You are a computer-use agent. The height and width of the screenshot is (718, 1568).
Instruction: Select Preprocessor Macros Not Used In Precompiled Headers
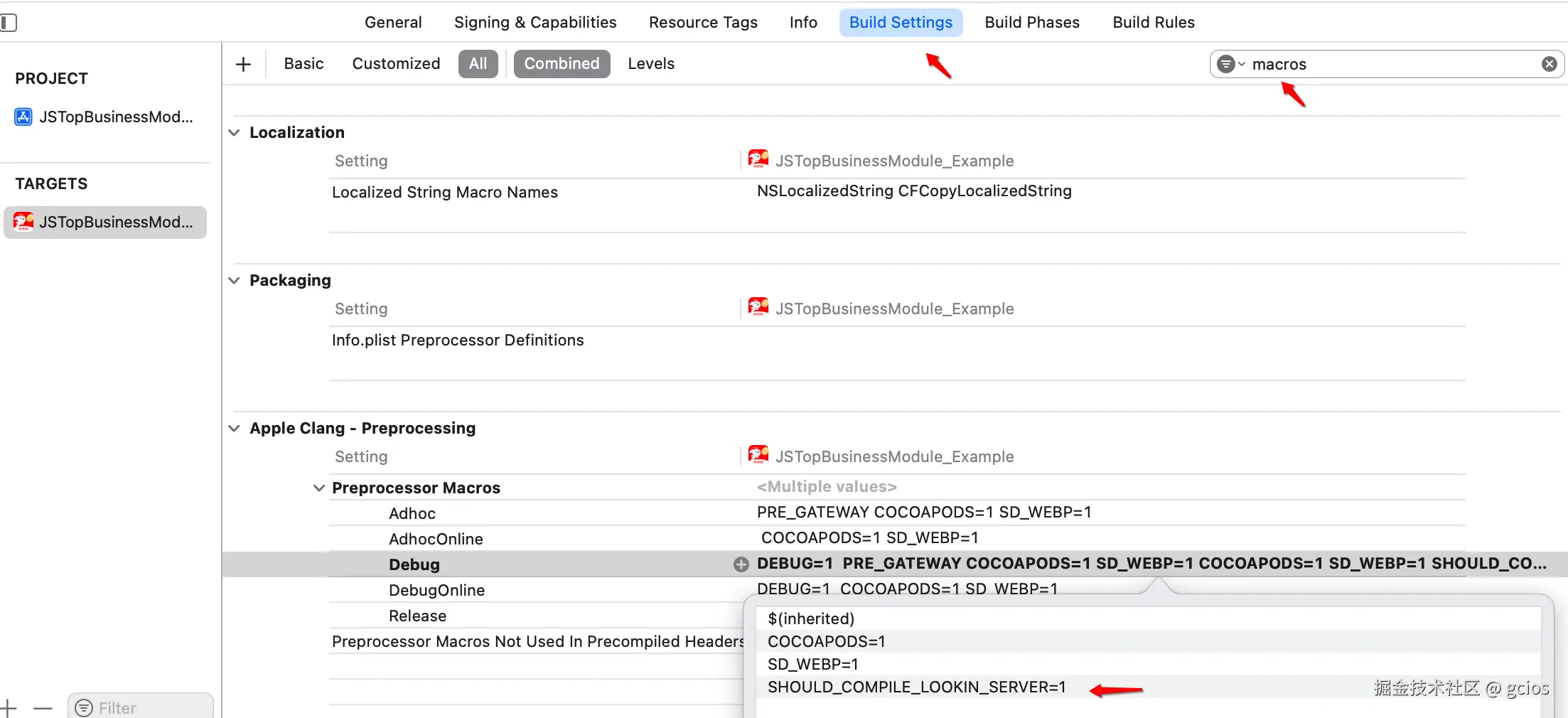coord(538,641)
